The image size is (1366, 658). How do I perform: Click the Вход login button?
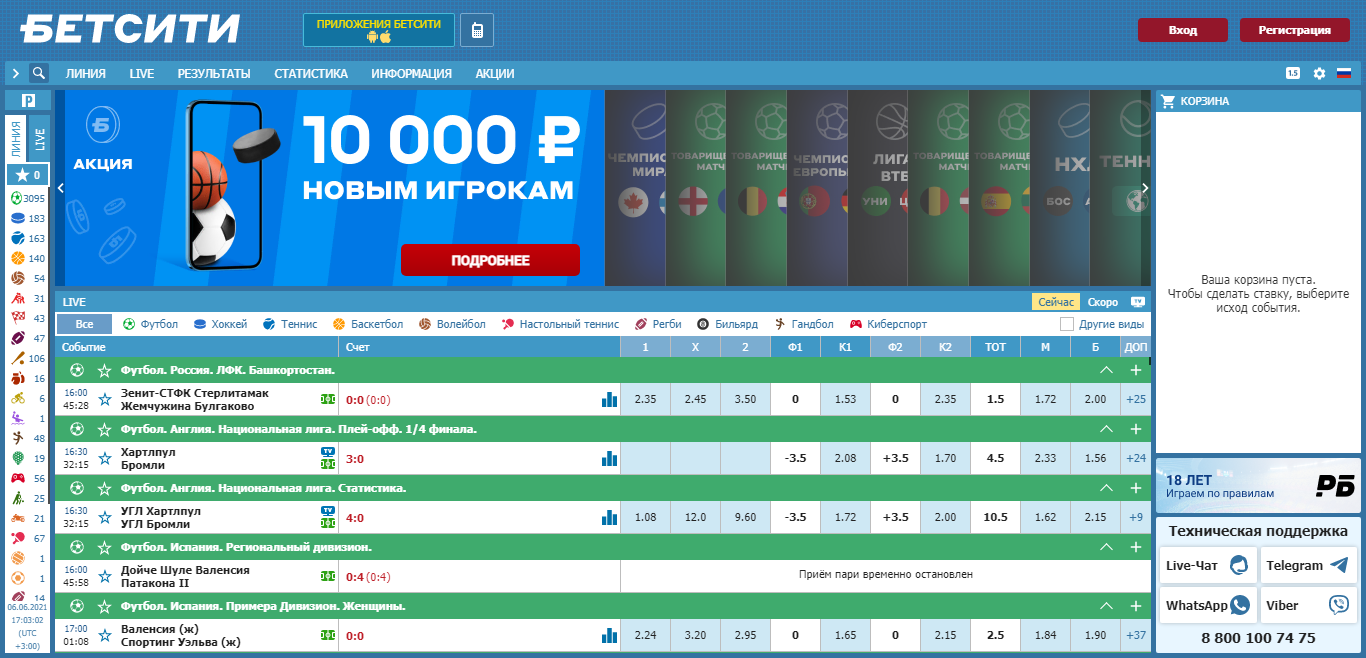[1183, 30]
